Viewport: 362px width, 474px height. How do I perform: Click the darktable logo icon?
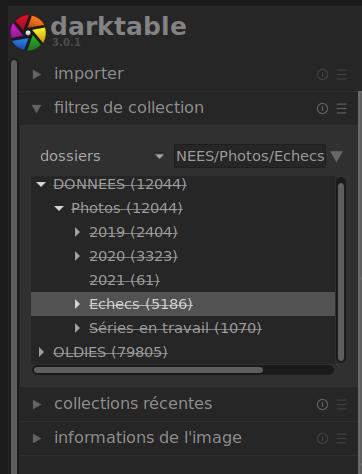tap(28, 33)
